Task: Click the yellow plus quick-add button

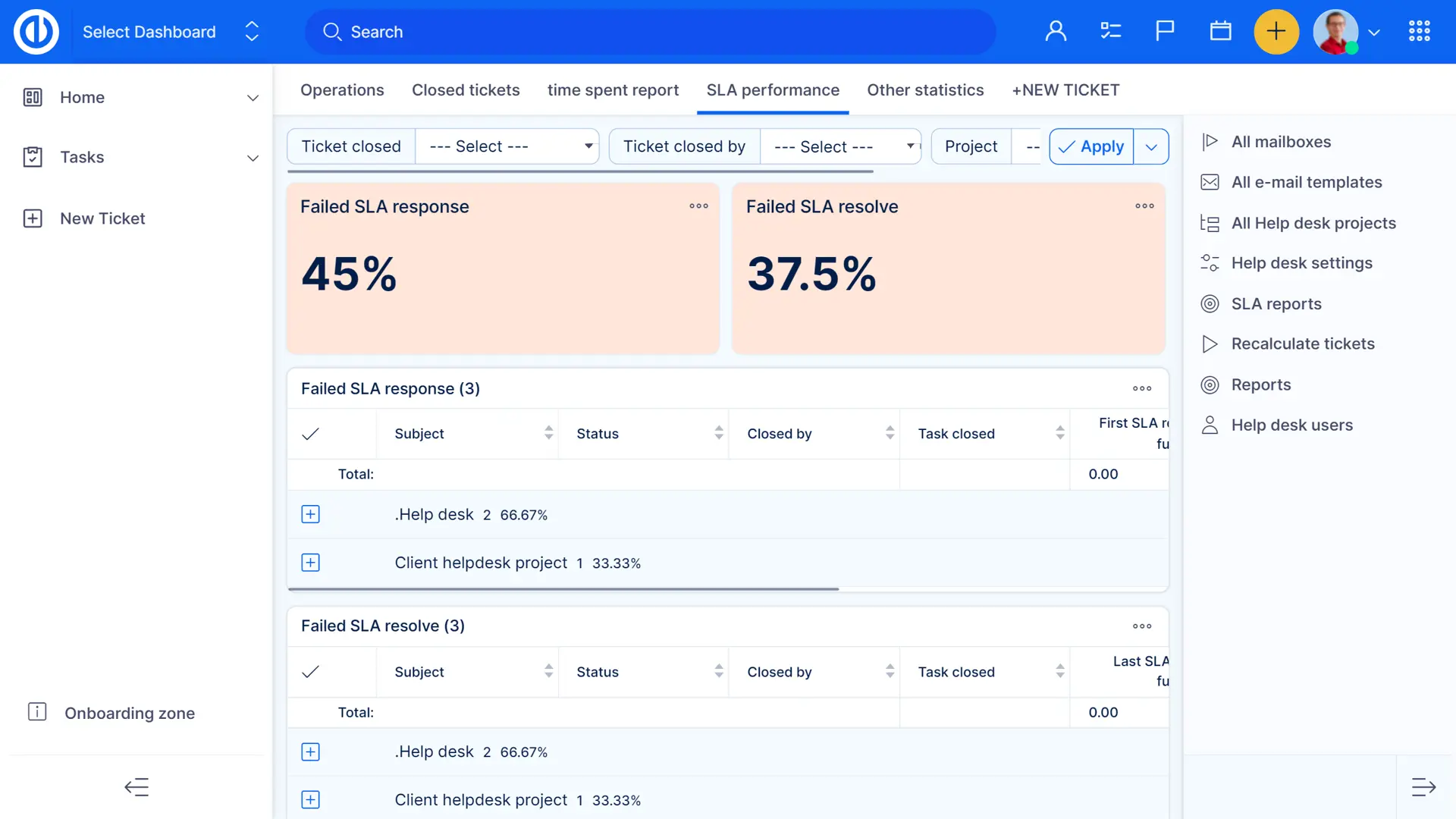Action: pyautogui.click(x=1276, y=31)
